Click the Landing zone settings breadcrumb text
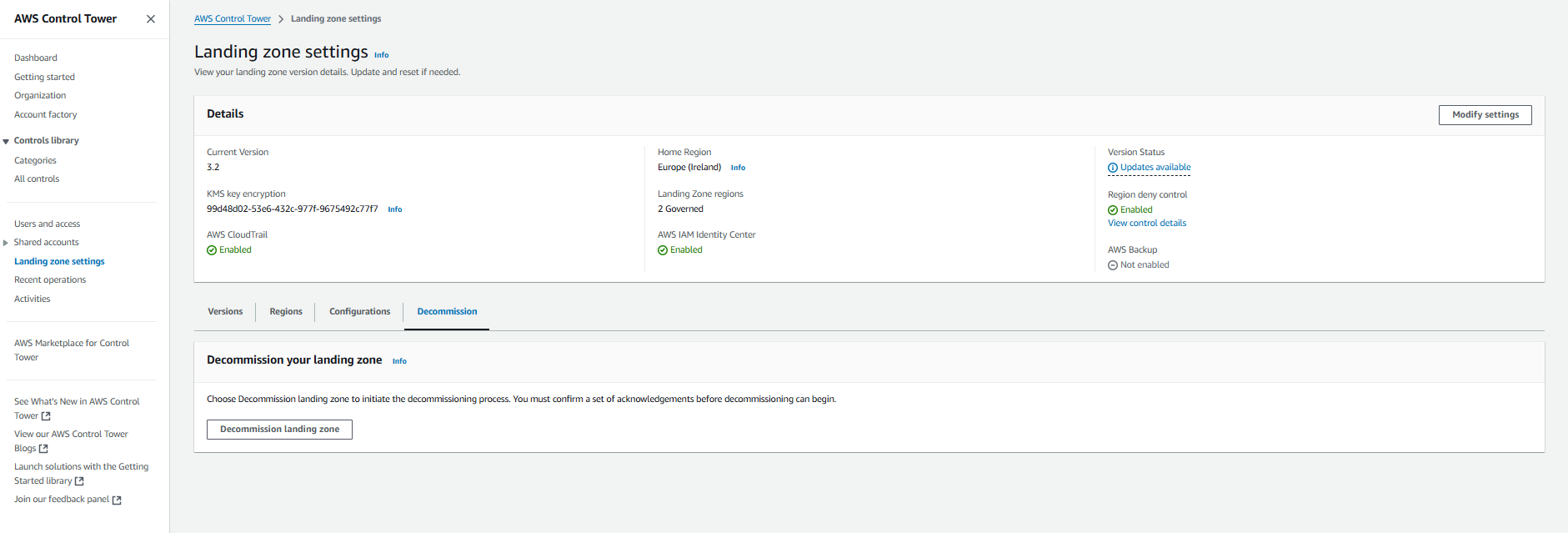Screen dimensions: 1568x533 [x=336, y=18]
